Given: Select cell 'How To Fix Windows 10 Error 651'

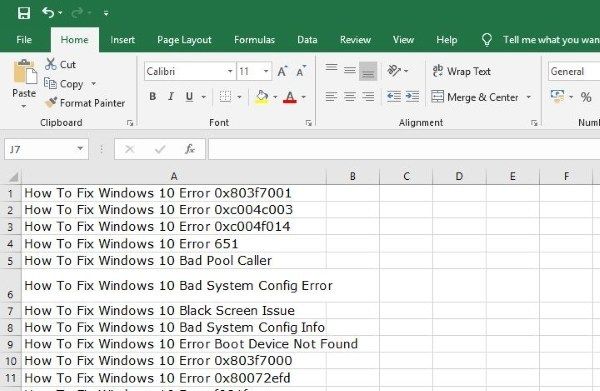Looking at the screenshot, I should [x=174, y=244].
